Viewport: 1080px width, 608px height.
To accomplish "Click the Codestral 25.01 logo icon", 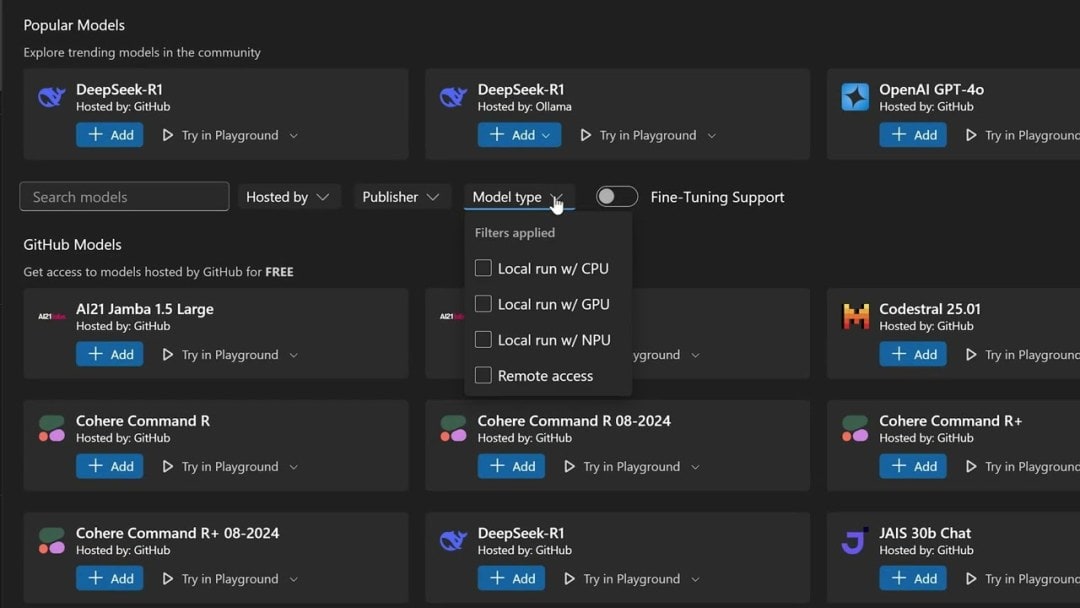I will point(855,317).
